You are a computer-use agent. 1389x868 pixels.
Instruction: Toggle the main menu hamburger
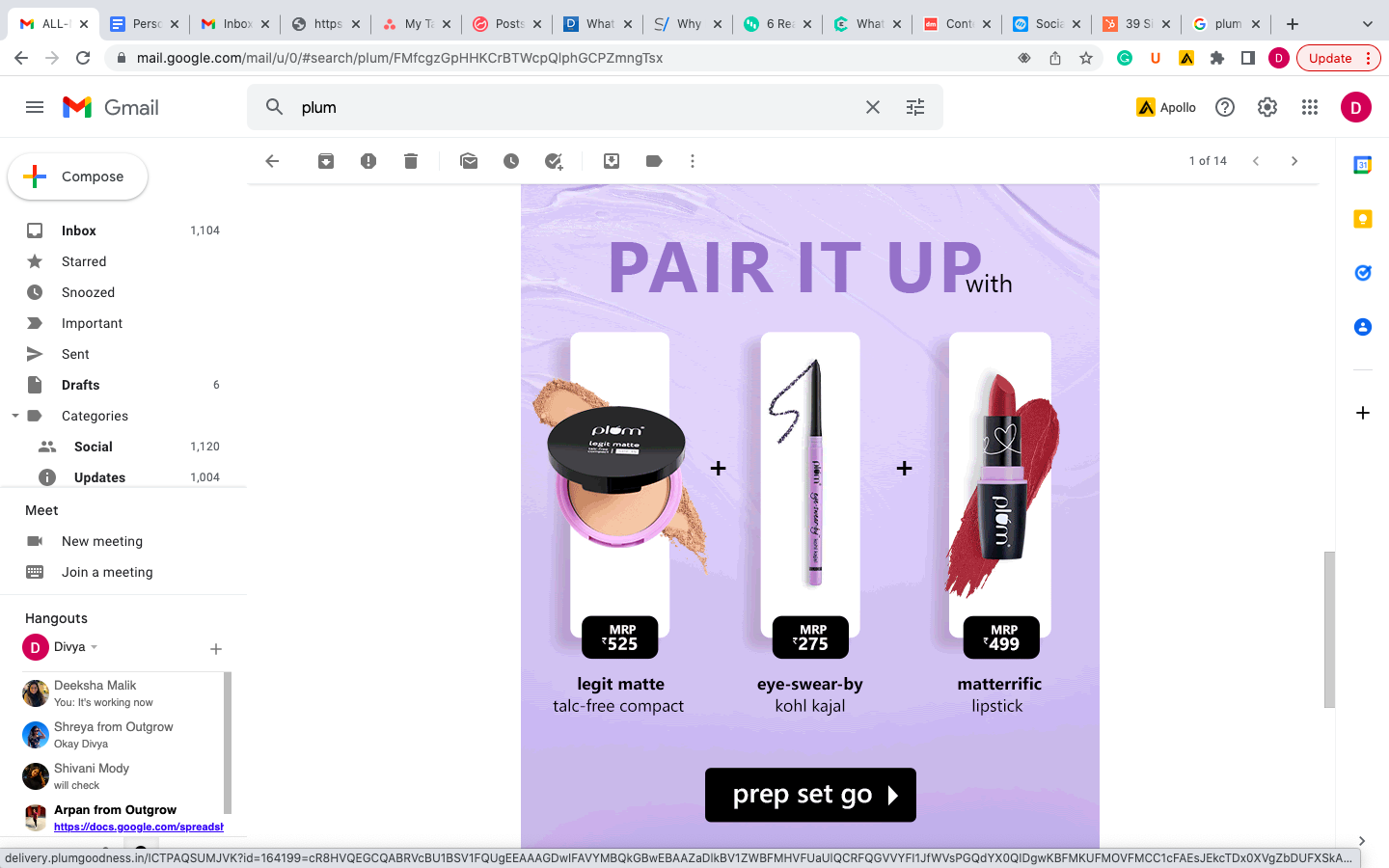pos(35,107)
